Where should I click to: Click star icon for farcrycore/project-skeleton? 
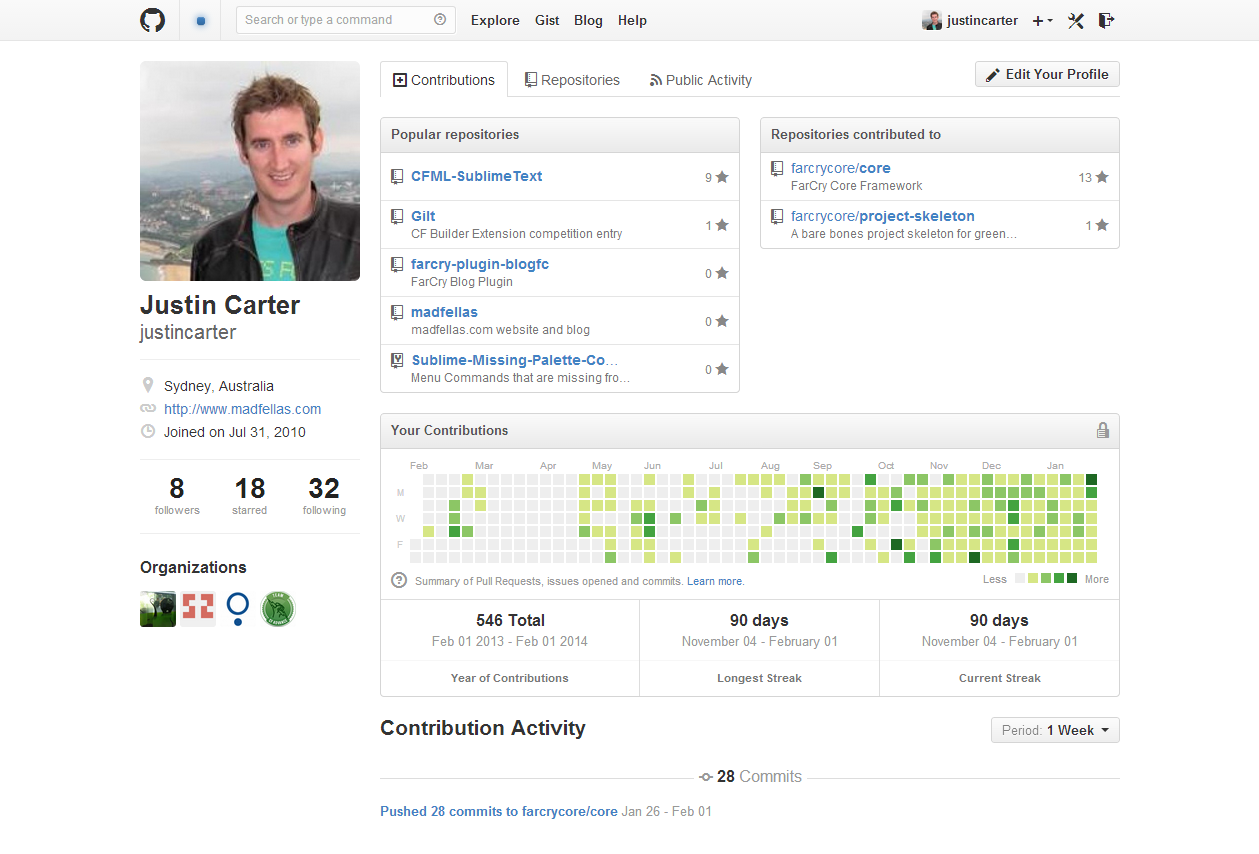[1102, 225]
